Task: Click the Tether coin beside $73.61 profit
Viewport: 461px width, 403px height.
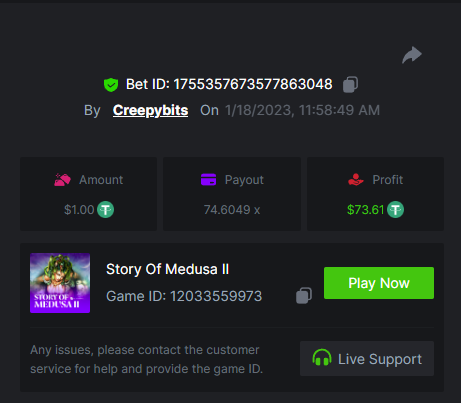Action: [x=395, y=210]
